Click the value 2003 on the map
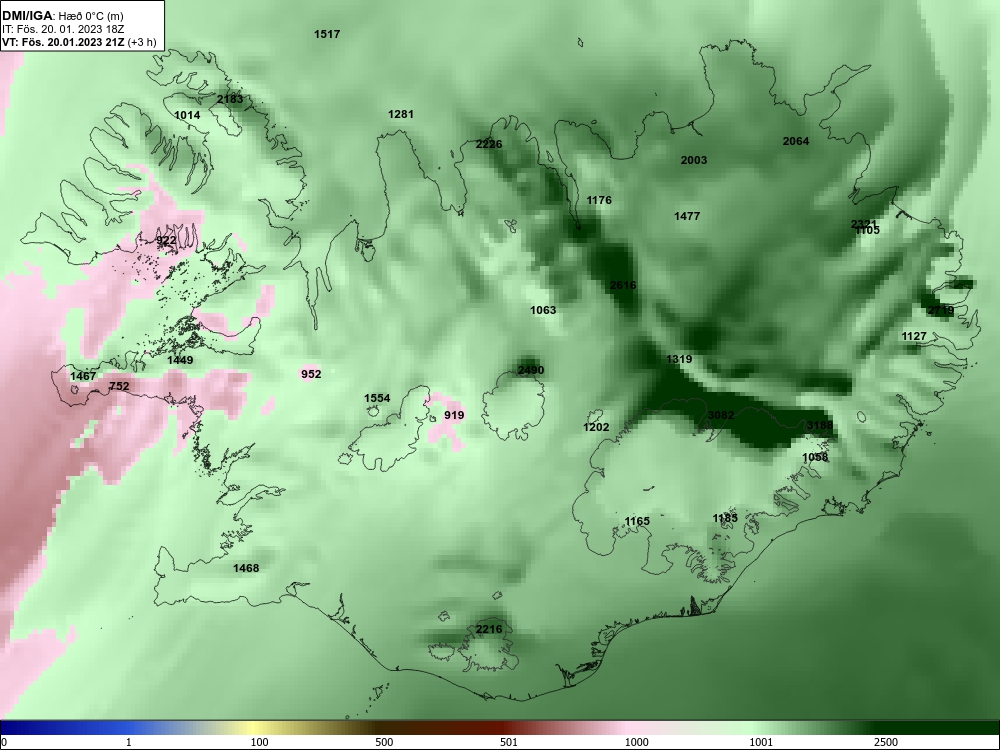Image resolution: width=1000 pixels, height=750 pixels. point(694,160)
